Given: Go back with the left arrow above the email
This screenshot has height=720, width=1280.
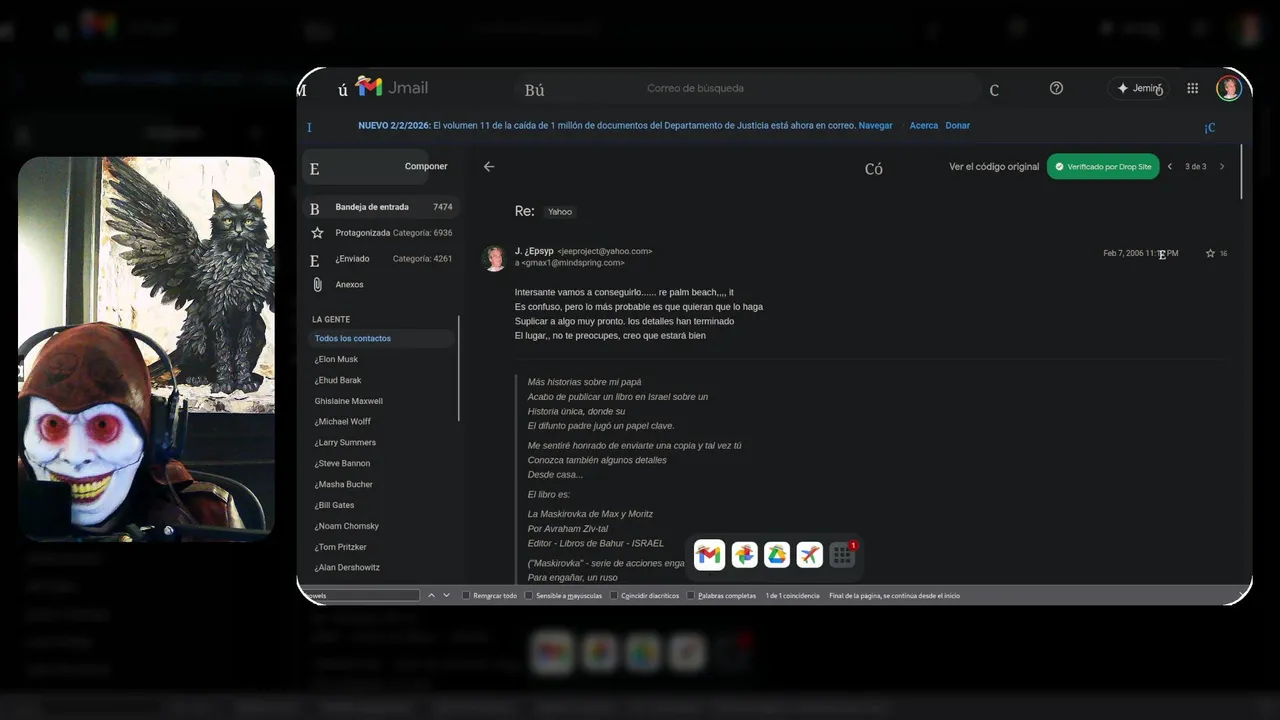Looking at the screenshot, I should pos(489,167).
